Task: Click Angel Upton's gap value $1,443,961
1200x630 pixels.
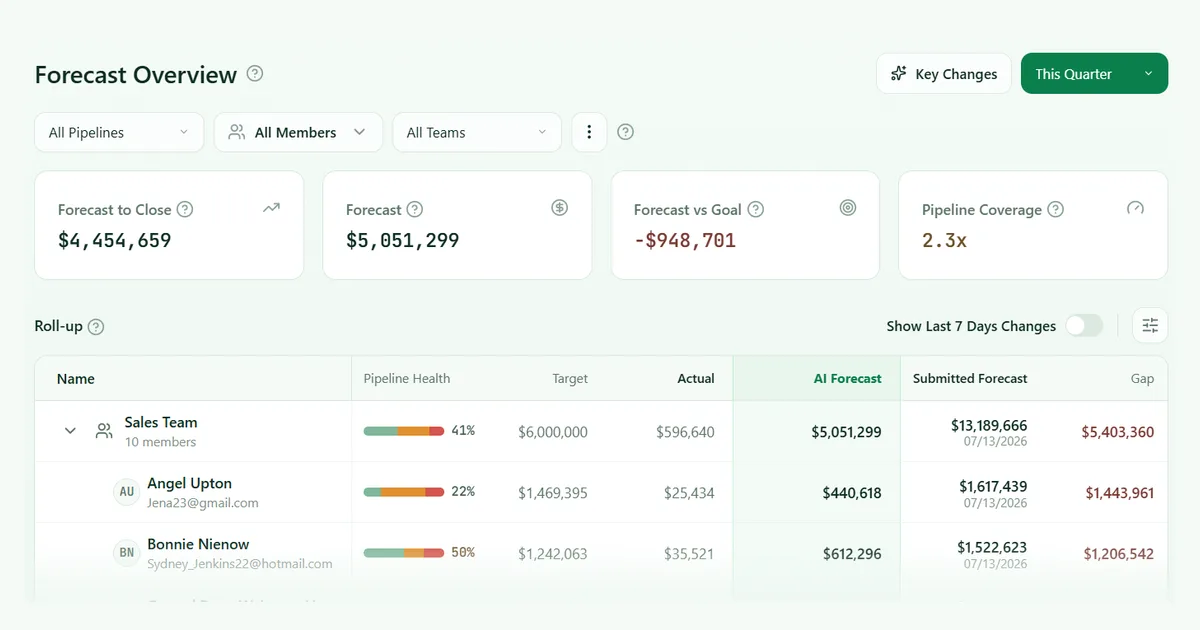Action: 1120,493
